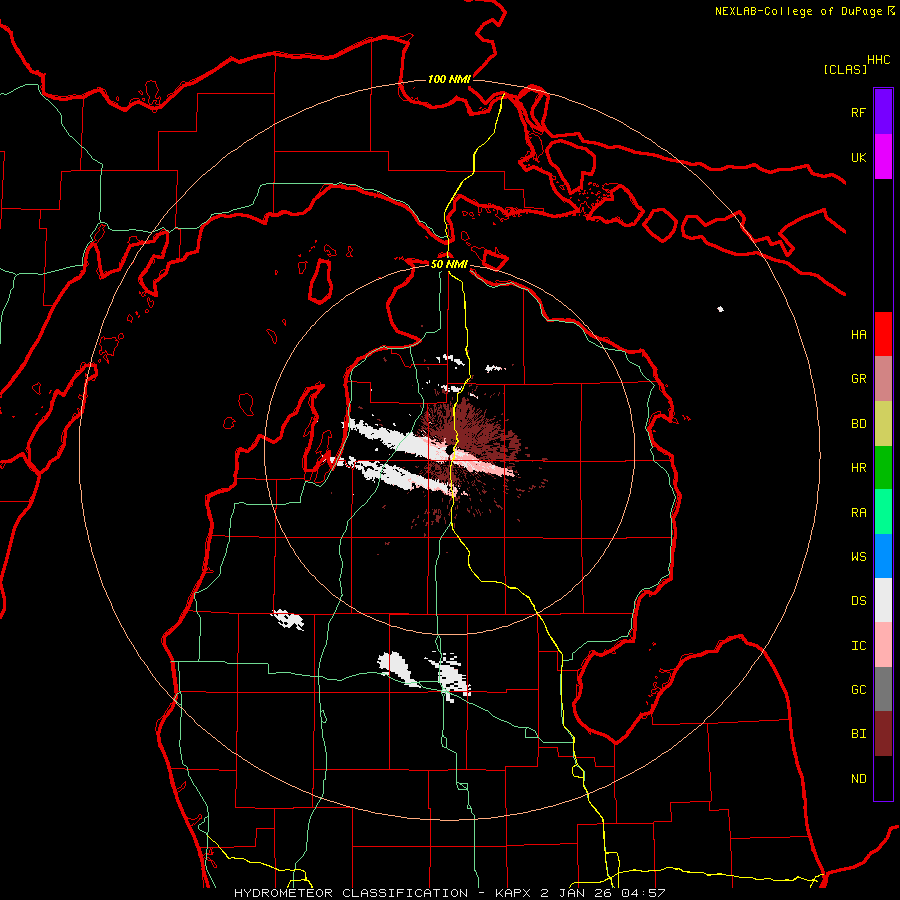900x900 pixels.
Task: Click the ND black legend swatch
Action: coord(883,778)
